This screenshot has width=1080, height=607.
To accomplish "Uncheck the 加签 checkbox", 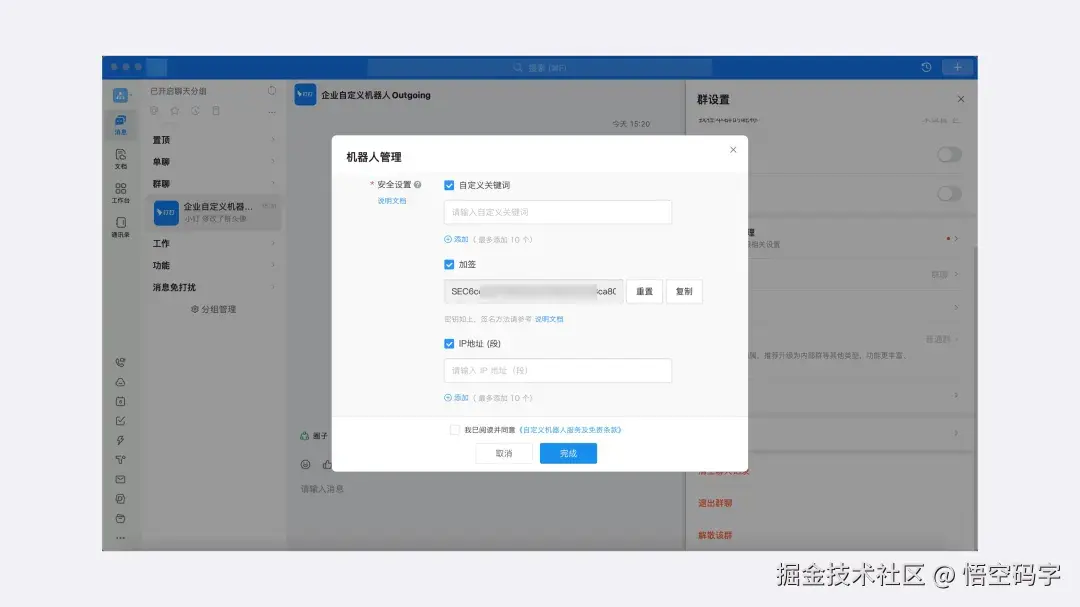I will tap(449, 265).
